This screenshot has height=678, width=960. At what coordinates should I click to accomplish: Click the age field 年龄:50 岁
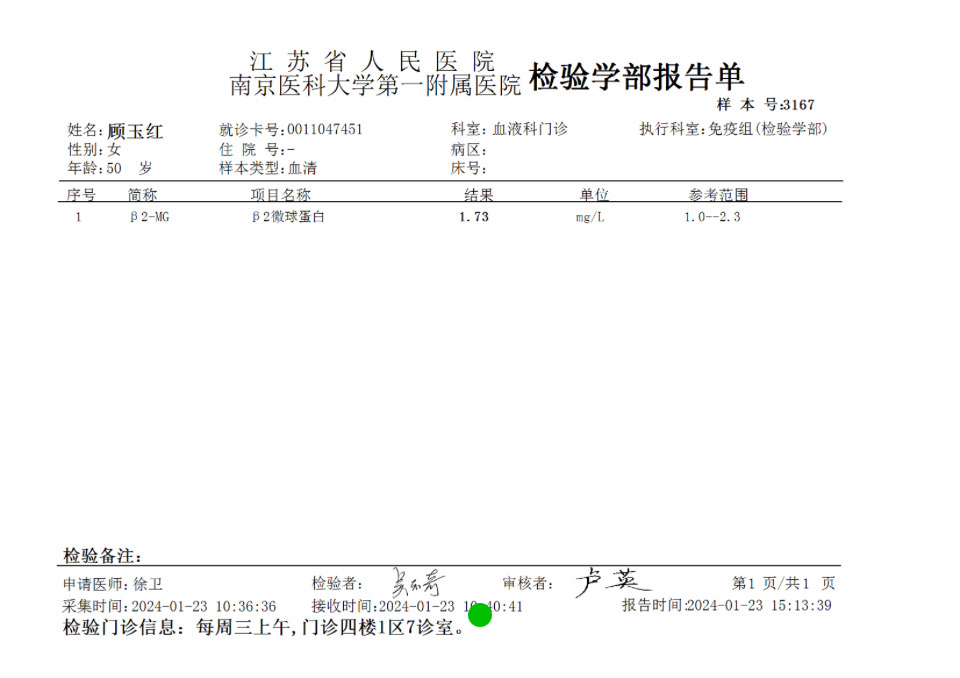pyautogui.click(x=110, y=168)
